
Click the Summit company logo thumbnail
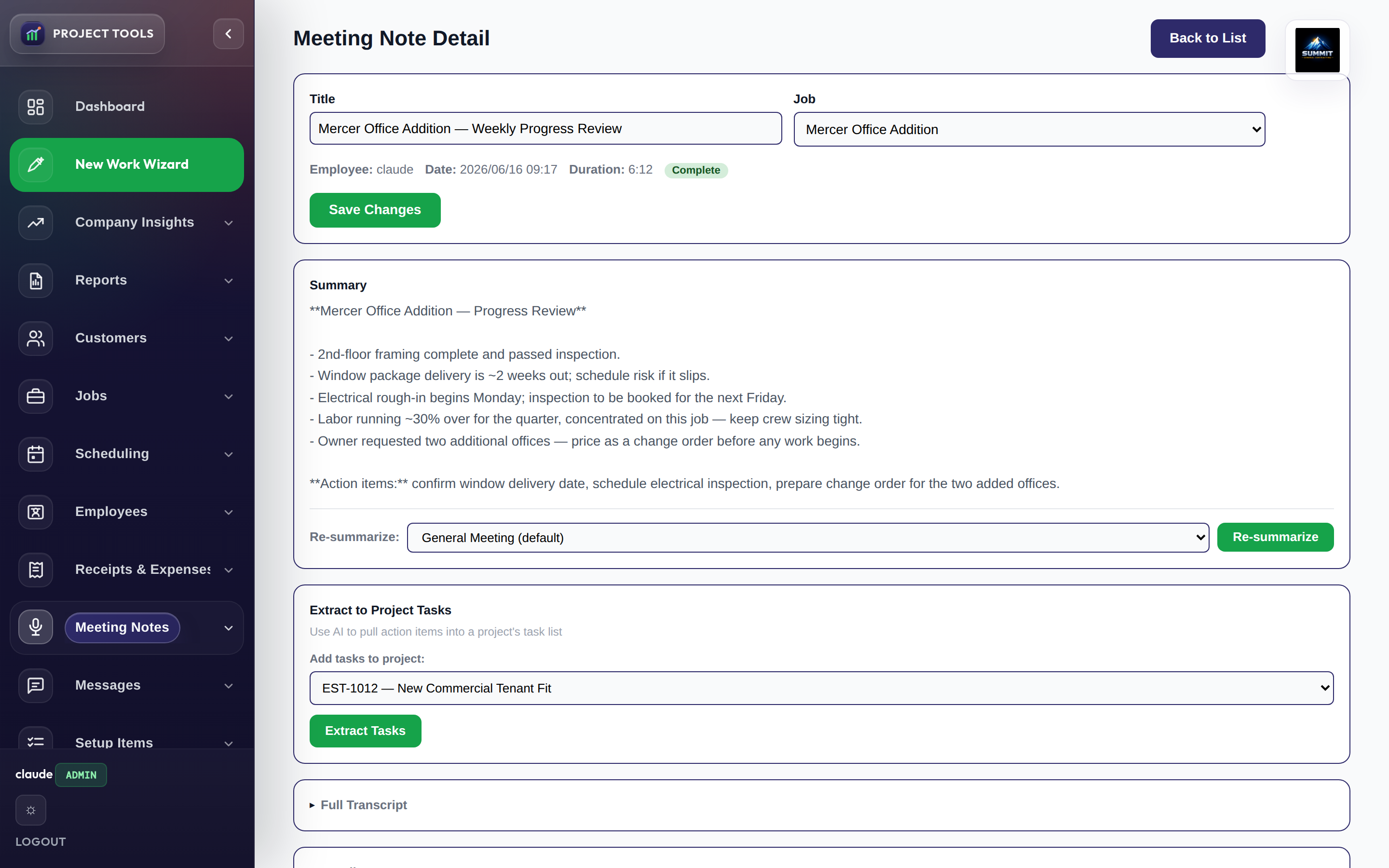(x=1317, y=50)
